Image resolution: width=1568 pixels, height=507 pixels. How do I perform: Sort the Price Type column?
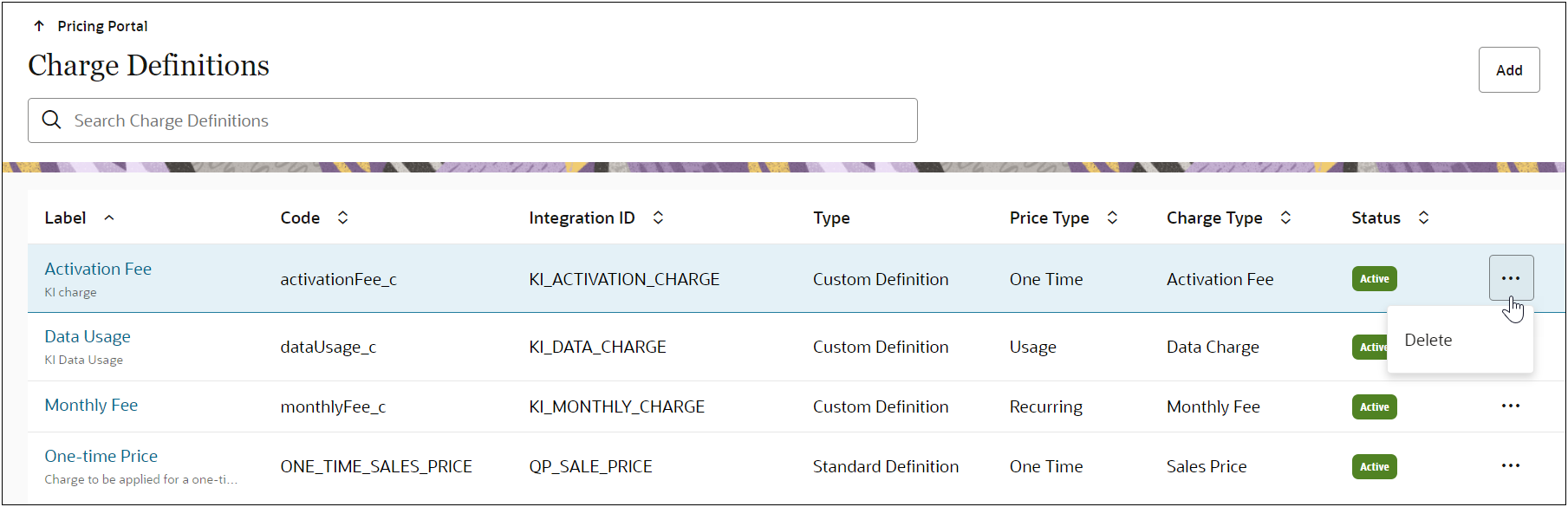[1113, 218]
